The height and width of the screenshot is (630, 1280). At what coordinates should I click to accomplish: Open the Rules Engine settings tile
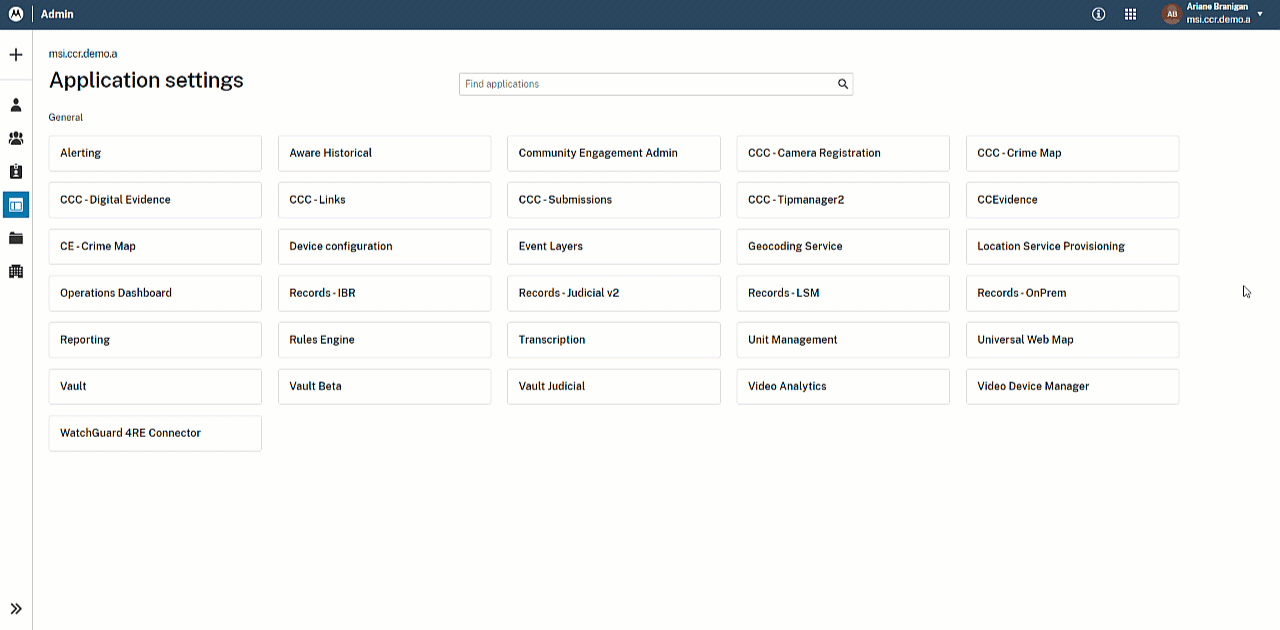(384, 340)
